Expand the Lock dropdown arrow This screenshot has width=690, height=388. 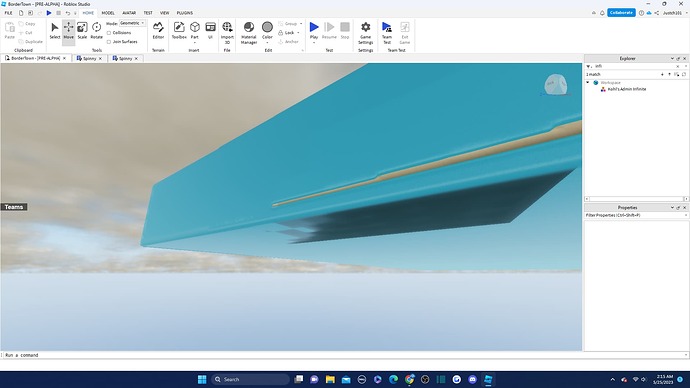(298, 33)
